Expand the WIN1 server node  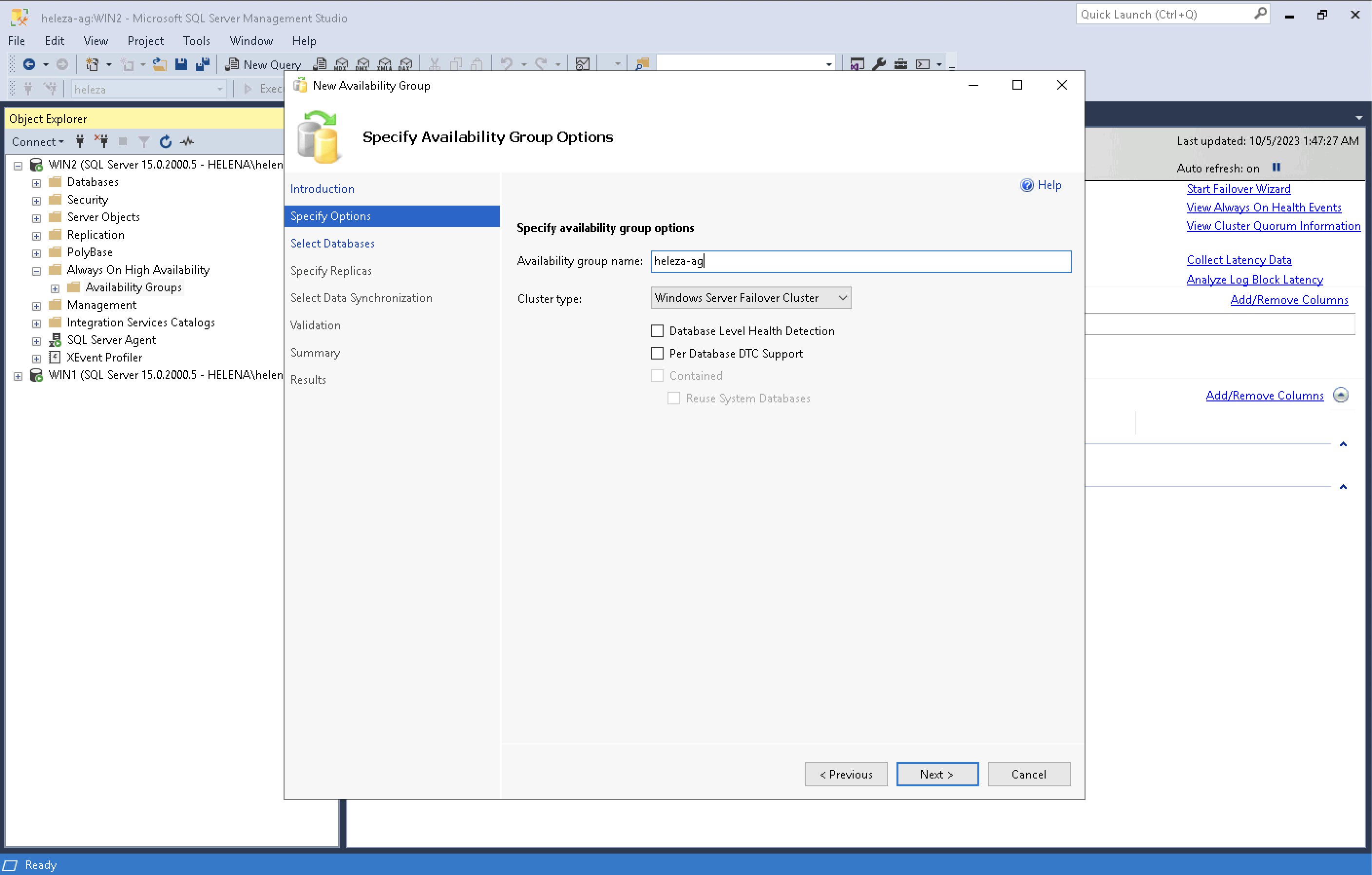click(x=18, y=376)
